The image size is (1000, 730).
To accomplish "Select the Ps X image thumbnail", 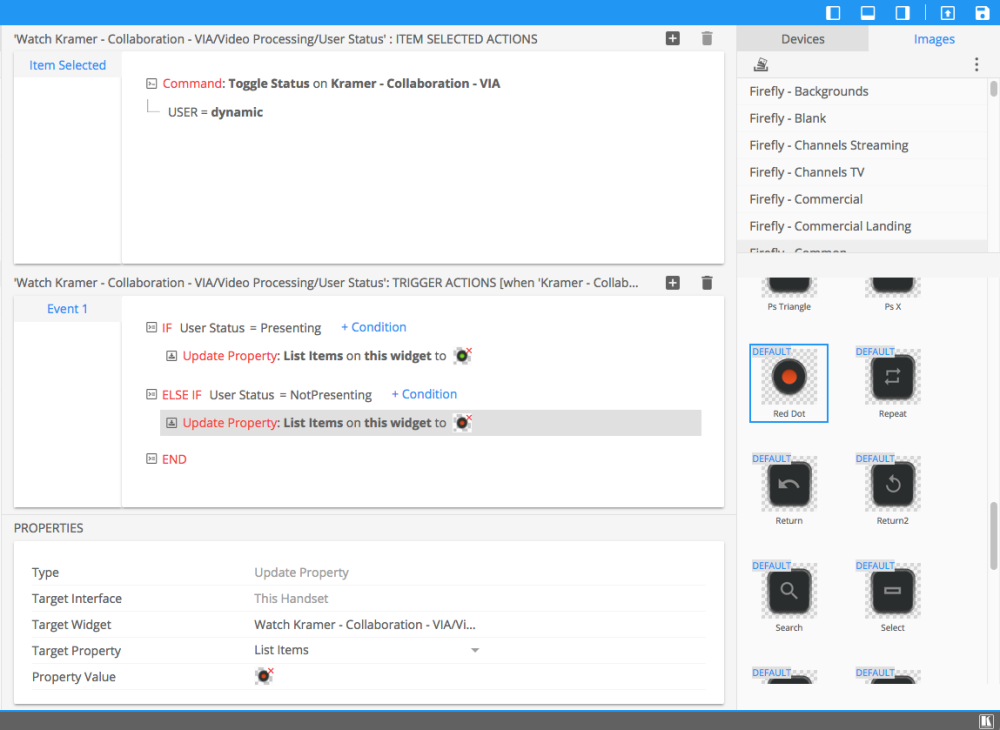I will pyautogui.click(x=892, y=295).
